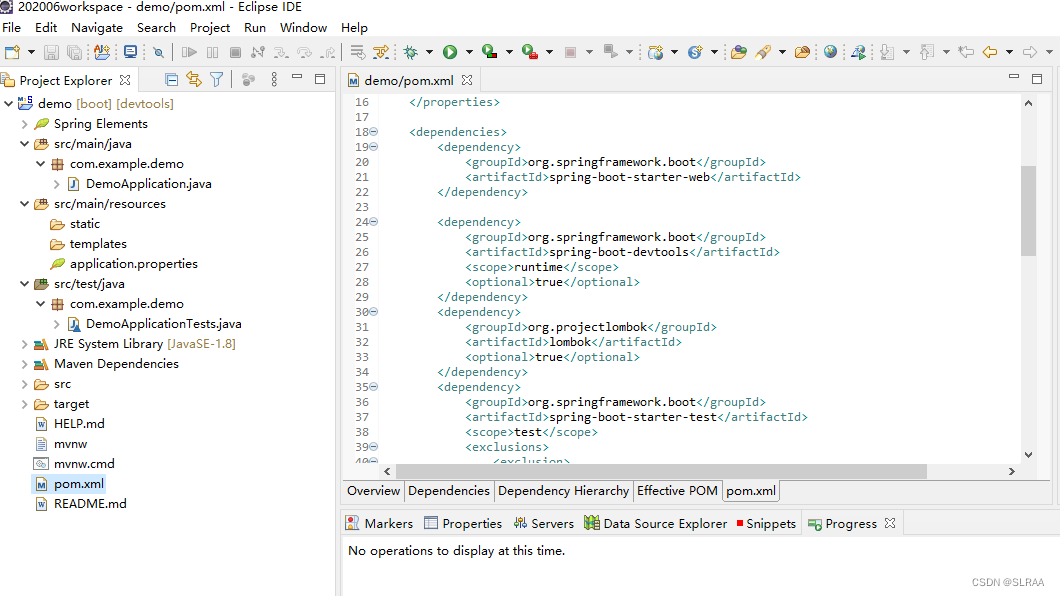Select DemoApplicationTests.java file

(163, 324)
